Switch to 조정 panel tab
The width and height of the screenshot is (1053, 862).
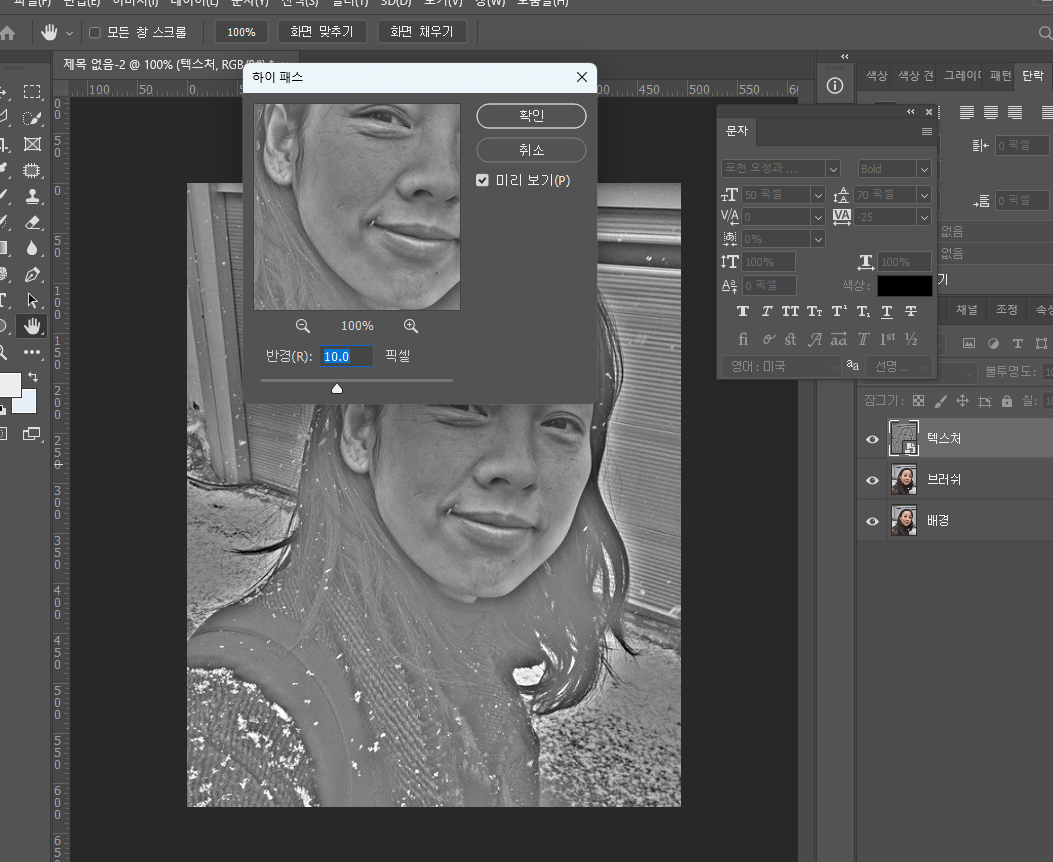coord(1007,309)
